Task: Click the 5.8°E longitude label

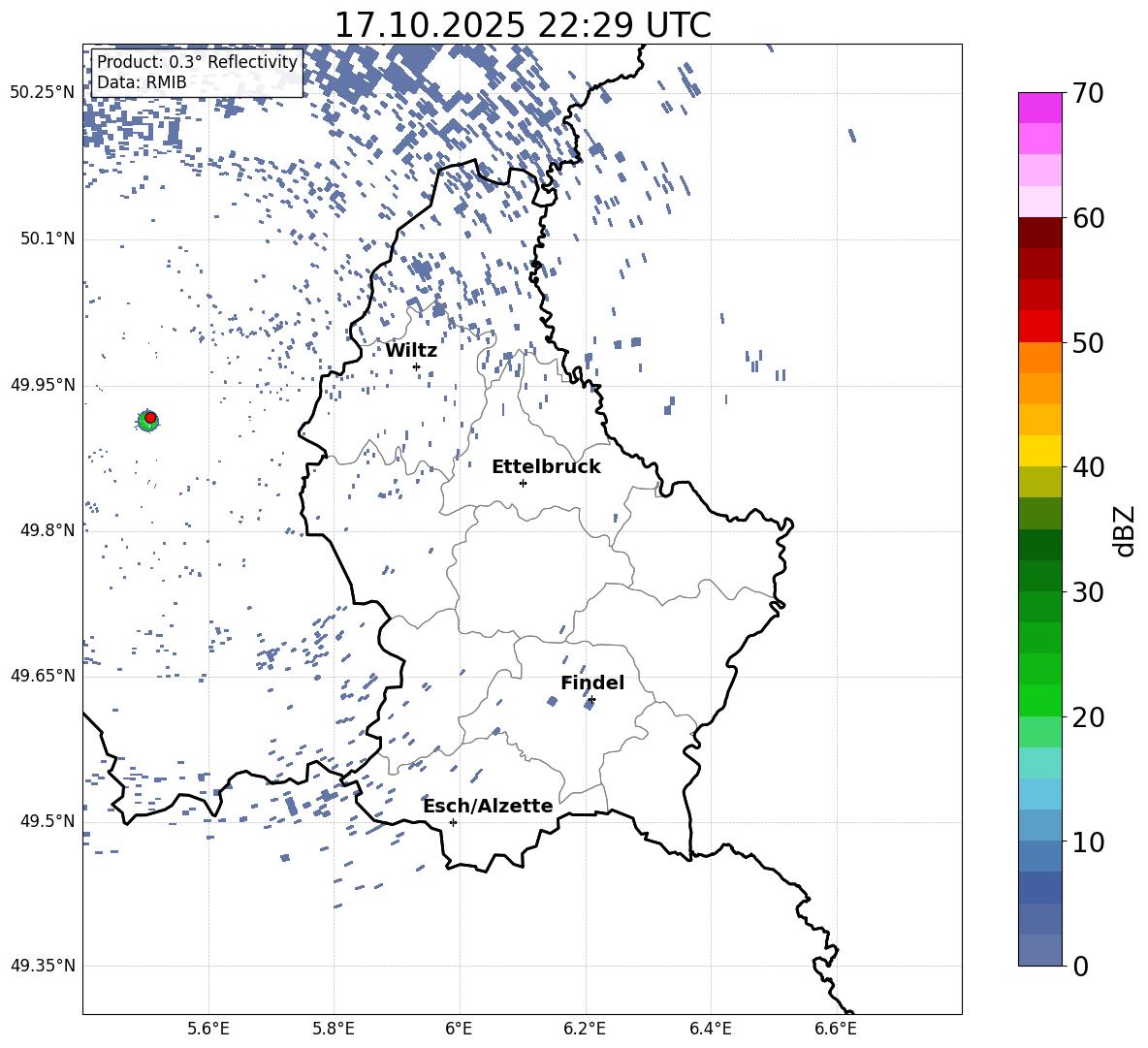Action: (334, 1029)
